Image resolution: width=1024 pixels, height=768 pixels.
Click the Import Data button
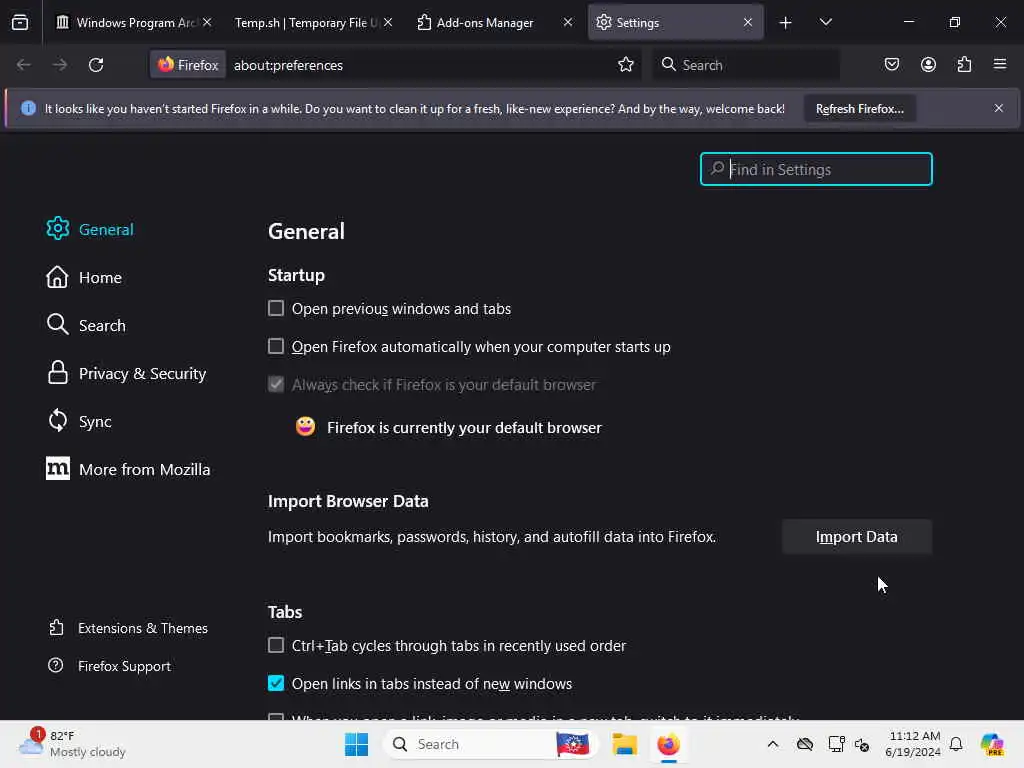point(857,537)
